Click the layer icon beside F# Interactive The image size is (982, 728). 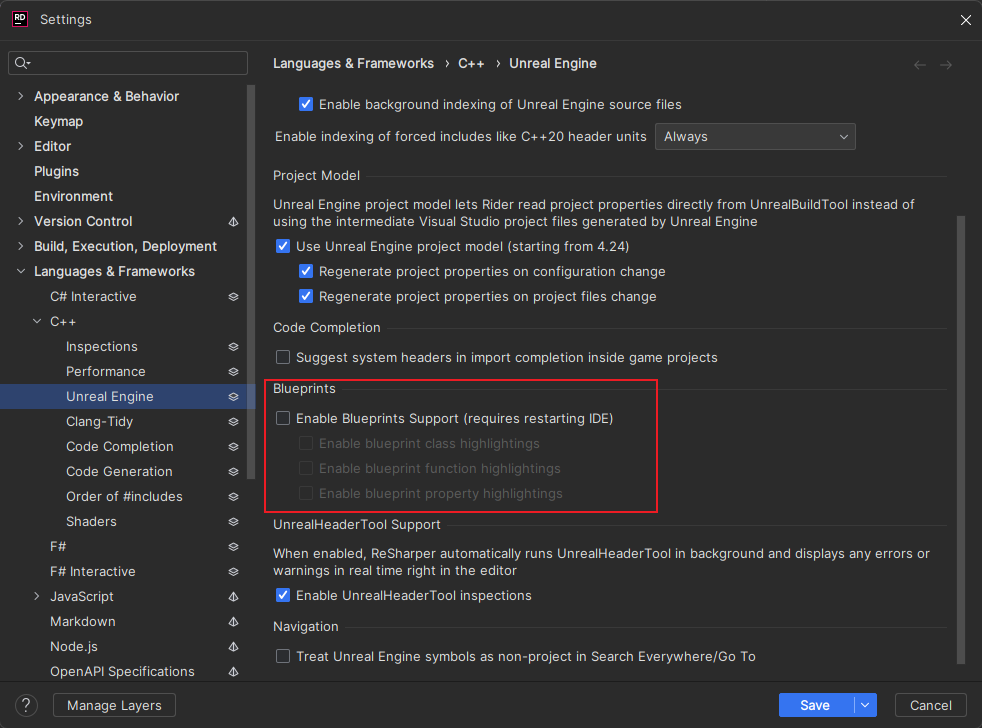[234, 572]
